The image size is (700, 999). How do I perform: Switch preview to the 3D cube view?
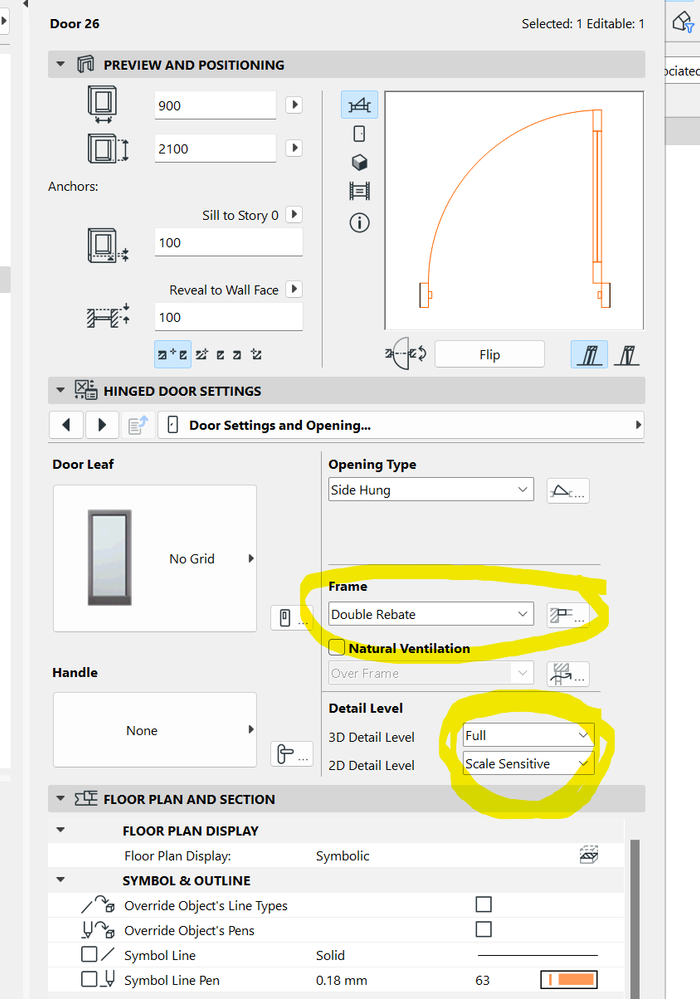359,162
